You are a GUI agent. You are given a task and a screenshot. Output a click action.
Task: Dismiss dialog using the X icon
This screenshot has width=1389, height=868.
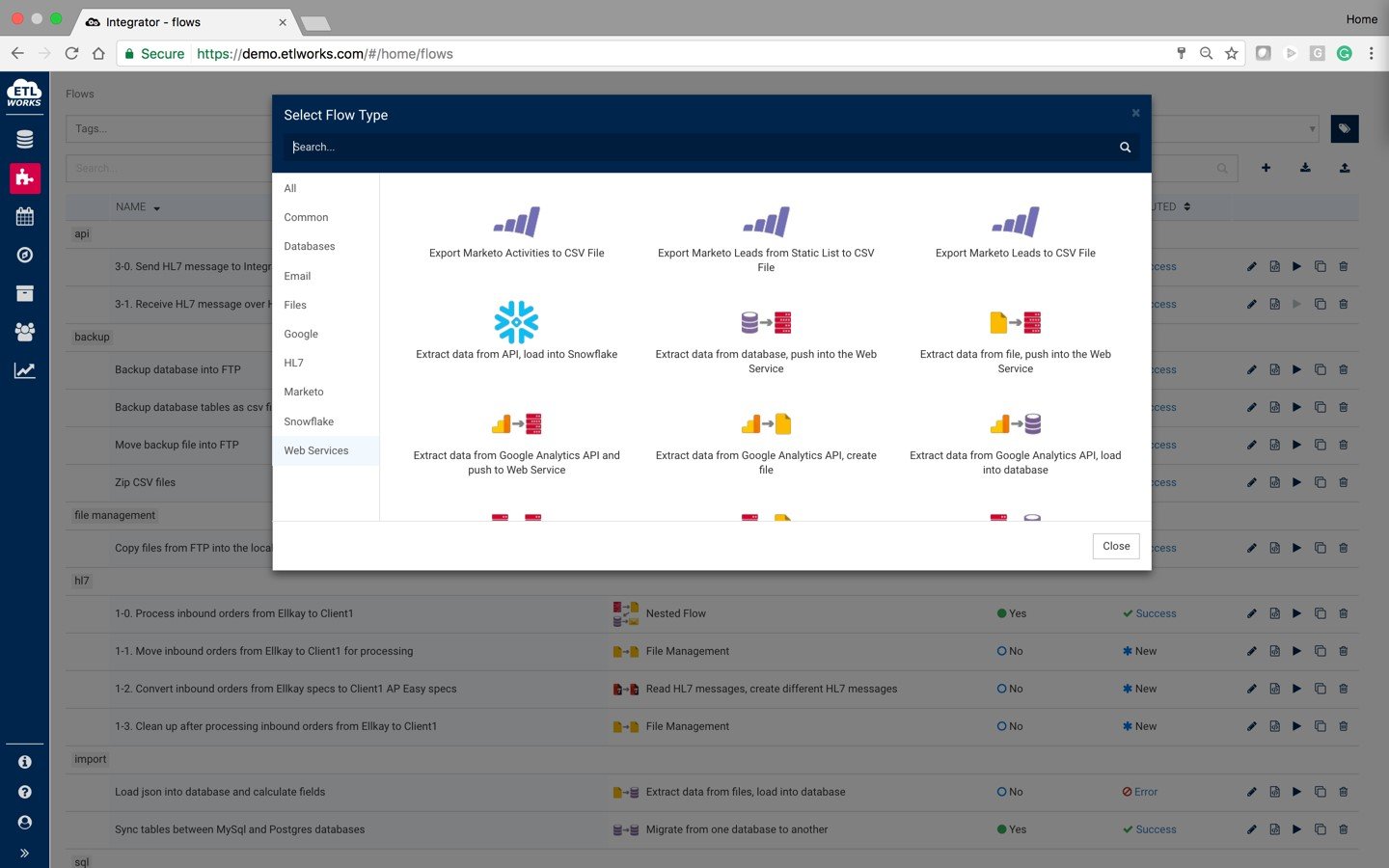coord(1135,113)
